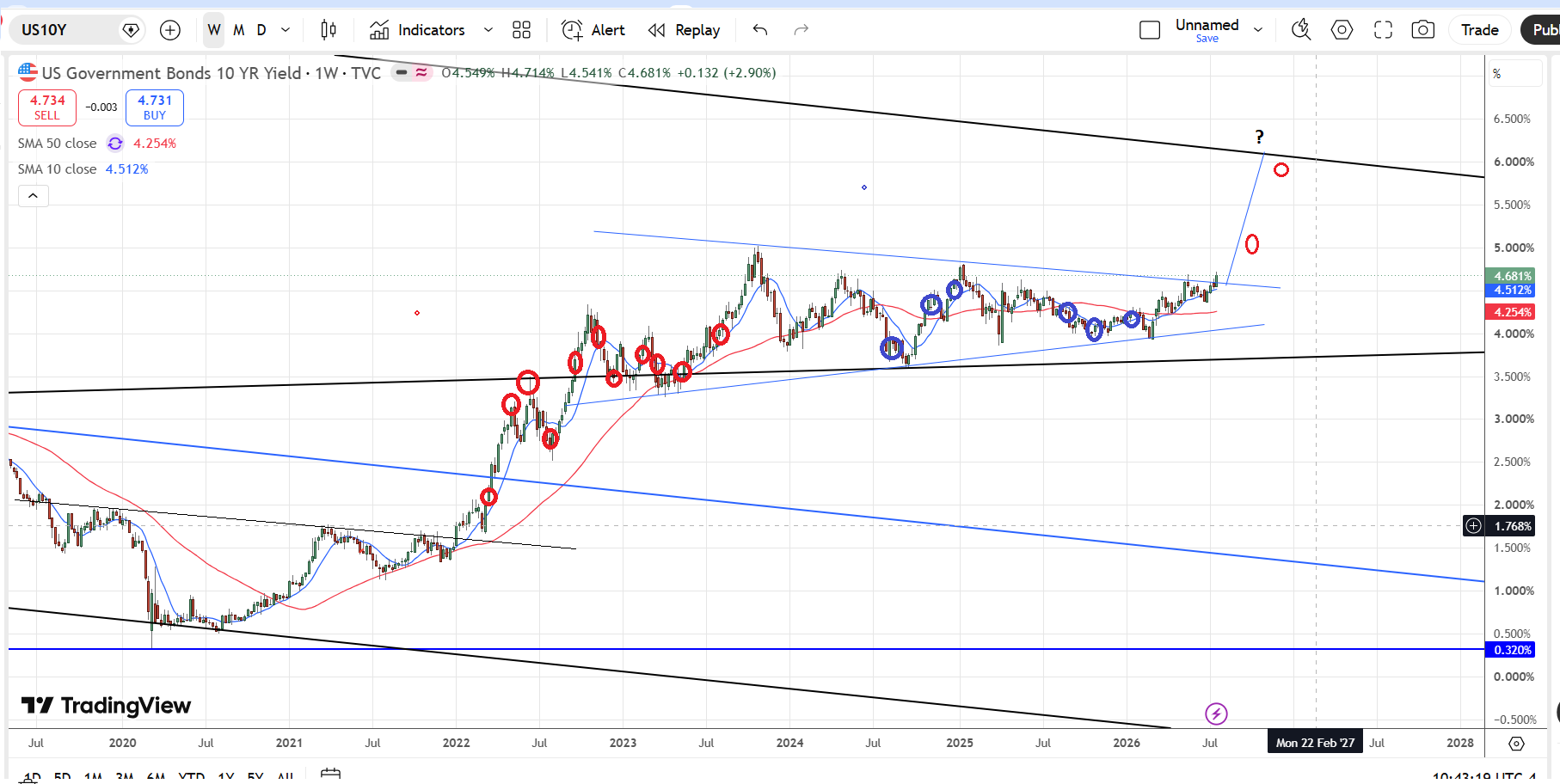This screenshot has height=784, width=1560.
Task: Expand the timeframe interval dropdown
Action: click(x=286, y=30)
